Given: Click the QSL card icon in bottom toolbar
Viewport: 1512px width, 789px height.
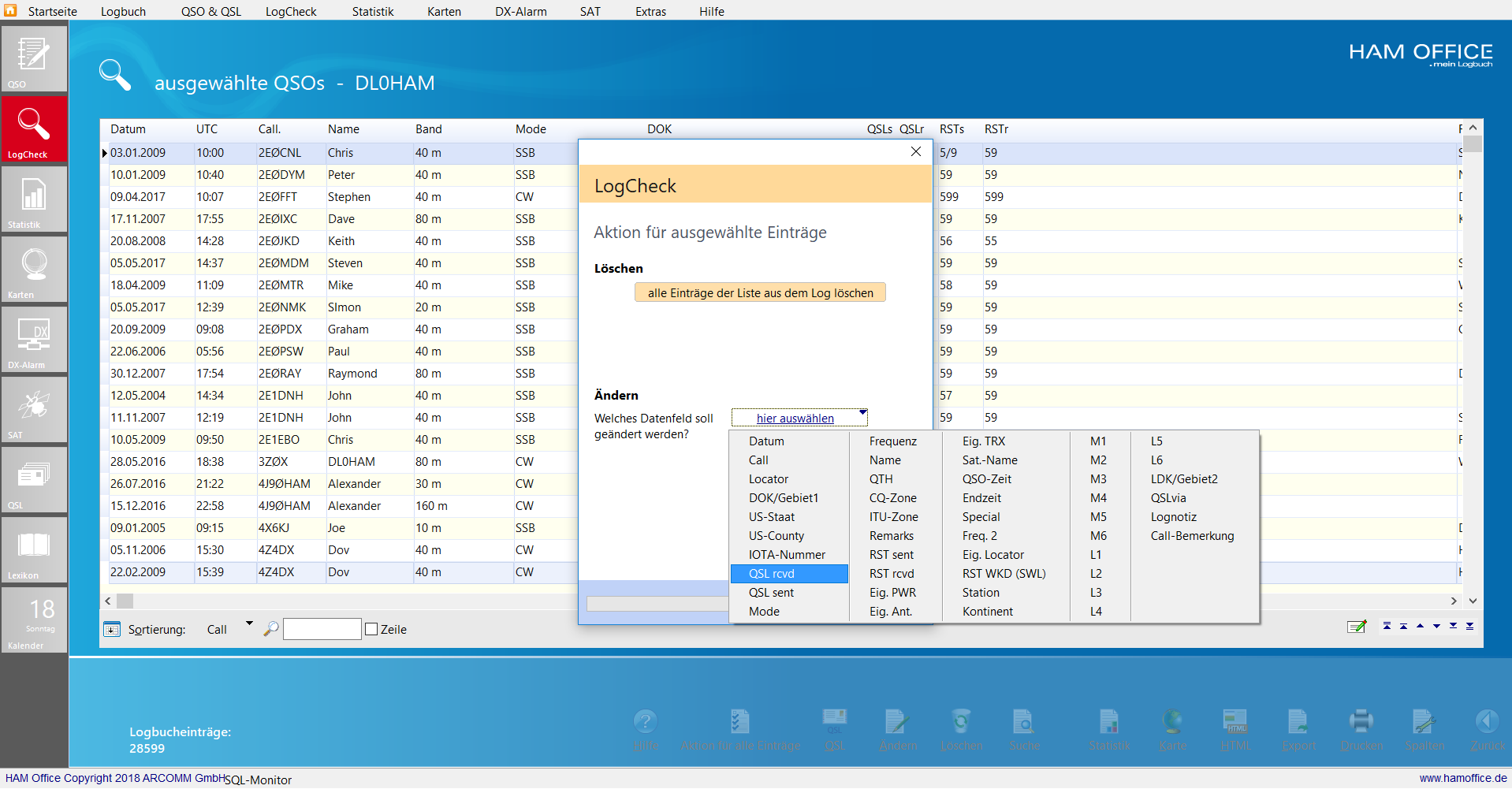Looking at the screenshot, I should click(x=835, y=720).
